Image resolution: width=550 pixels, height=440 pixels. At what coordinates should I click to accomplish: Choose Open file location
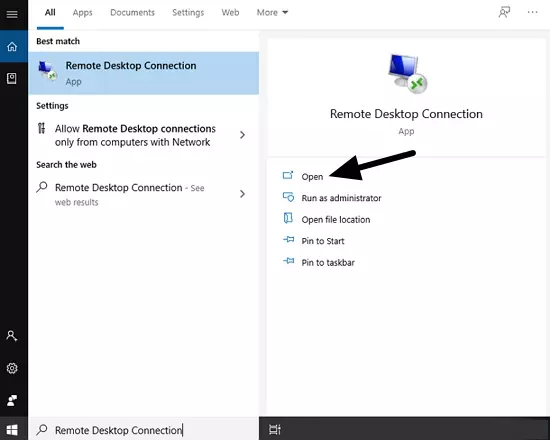click(336, 220)
